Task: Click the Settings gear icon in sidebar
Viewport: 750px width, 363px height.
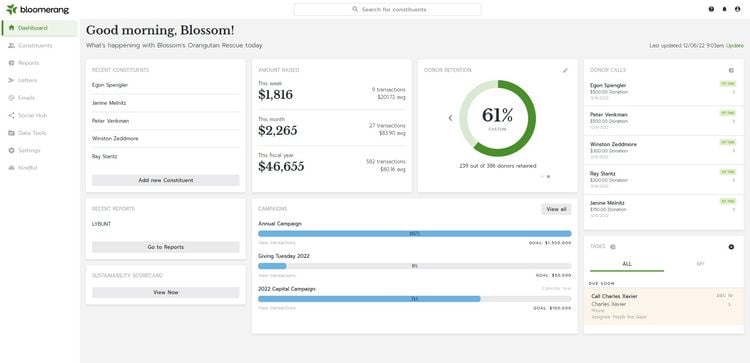Action: point(11,150)
